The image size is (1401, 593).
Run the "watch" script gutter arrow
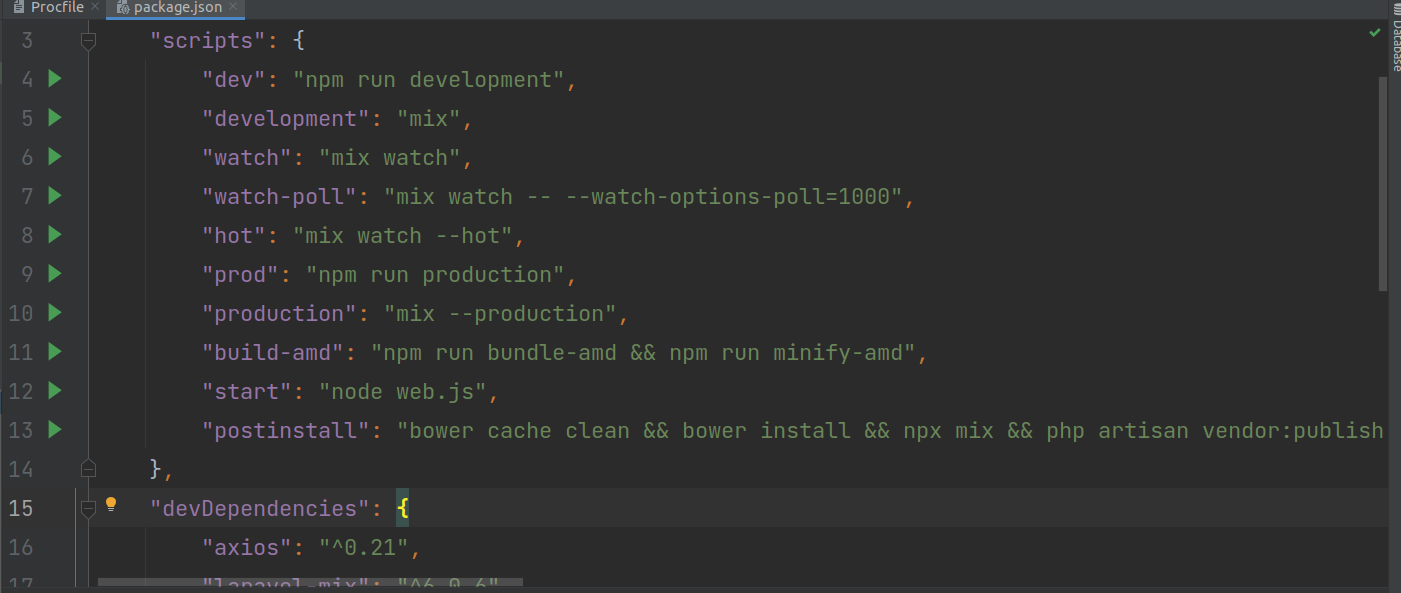tap(55, 157)
